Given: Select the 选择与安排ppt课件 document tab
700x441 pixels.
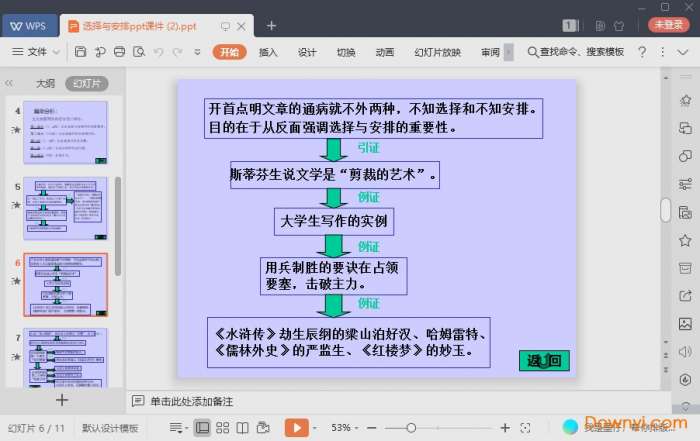Looking at the screenshot, I should point(139,26).
